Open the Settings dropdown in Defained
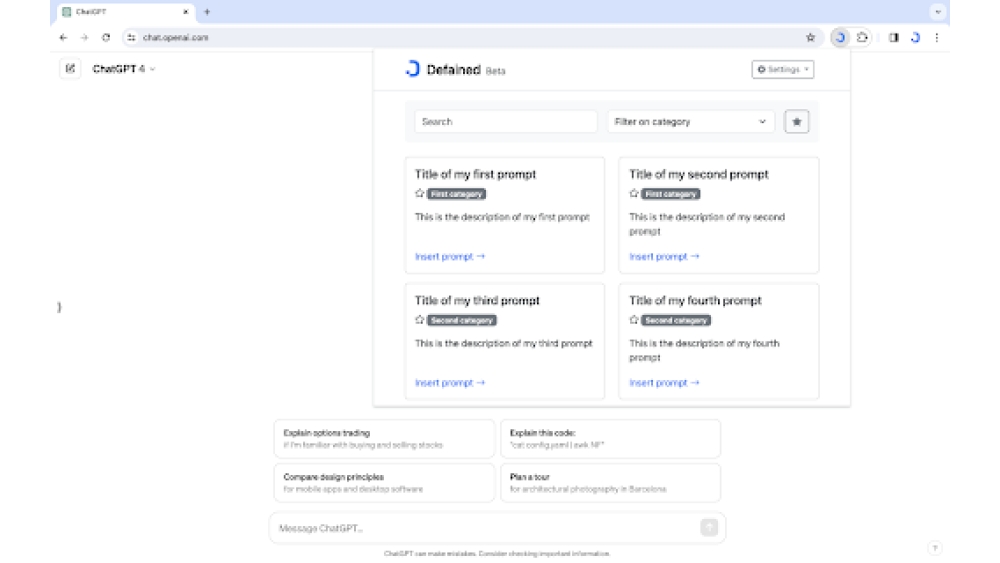Screen dimensions: 1000x563 pos(783,69)
